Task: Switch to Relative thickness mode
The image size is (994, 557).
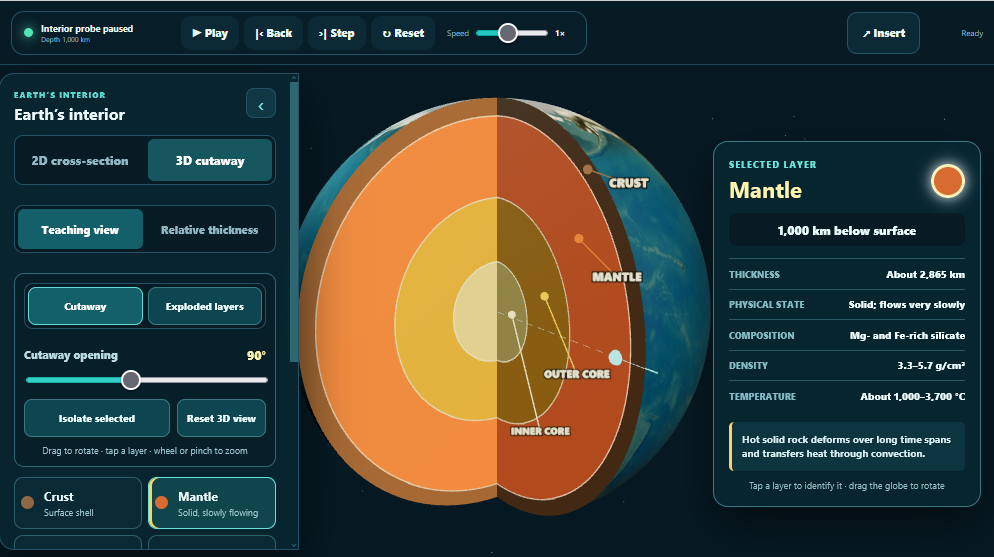Action: 209,230
